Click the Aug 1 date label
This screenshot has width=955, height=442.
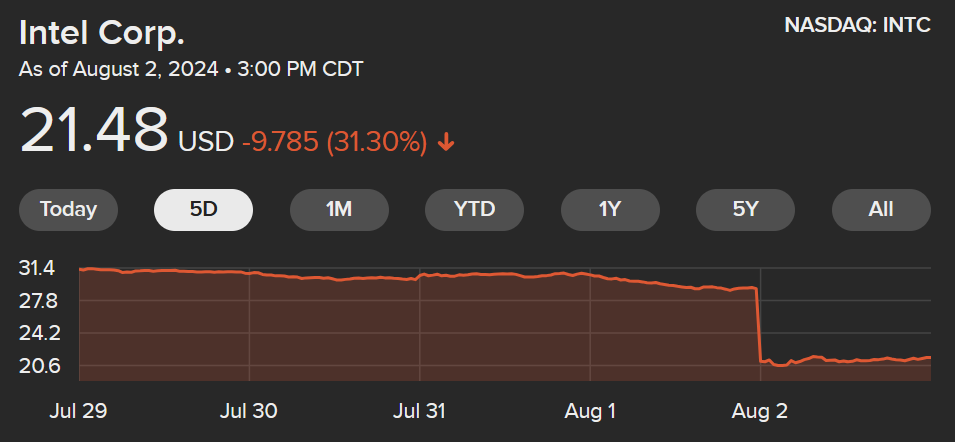point(590,411)
